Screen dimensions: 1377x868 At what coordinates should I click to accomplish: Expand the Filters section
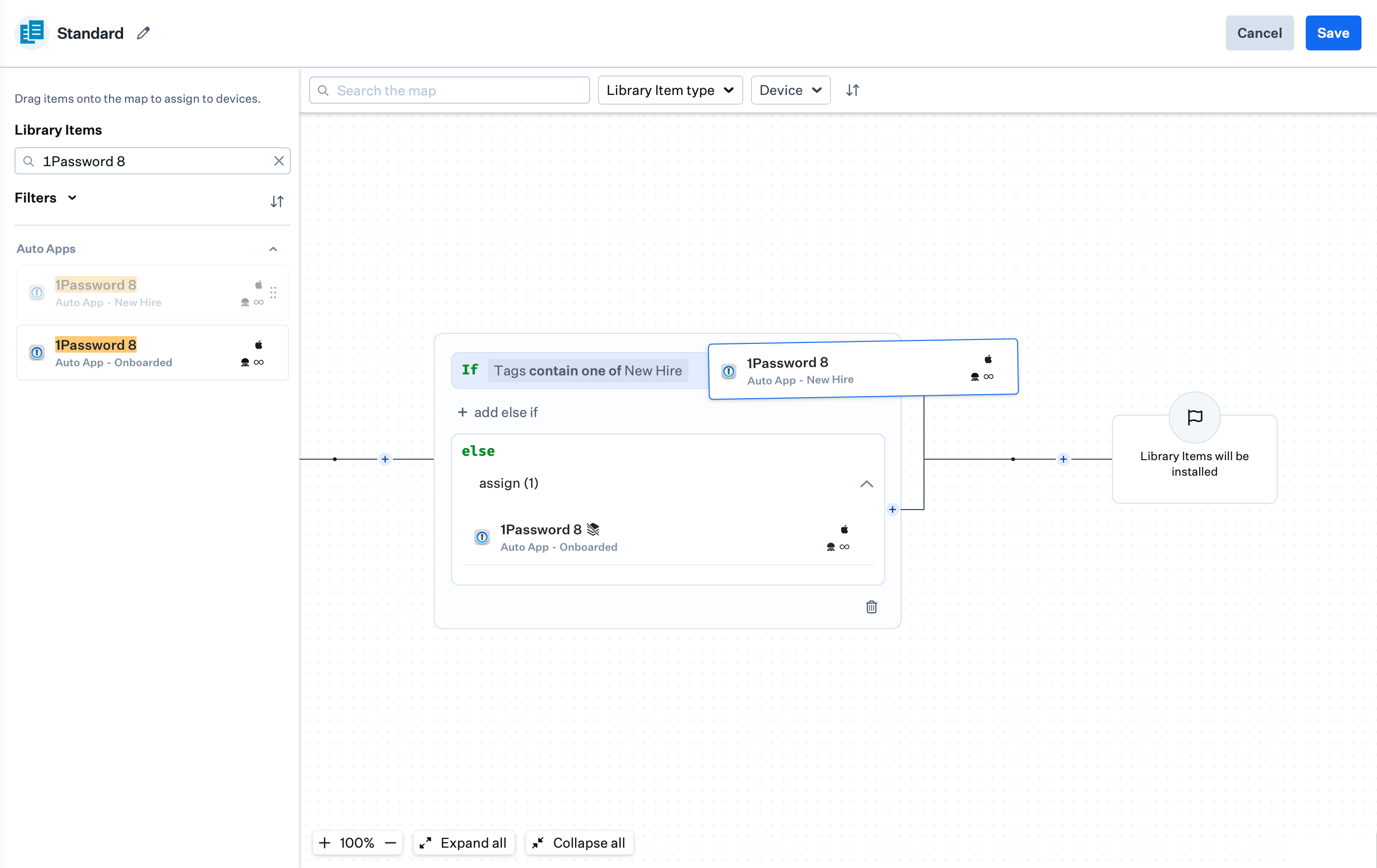click(46, 198)
